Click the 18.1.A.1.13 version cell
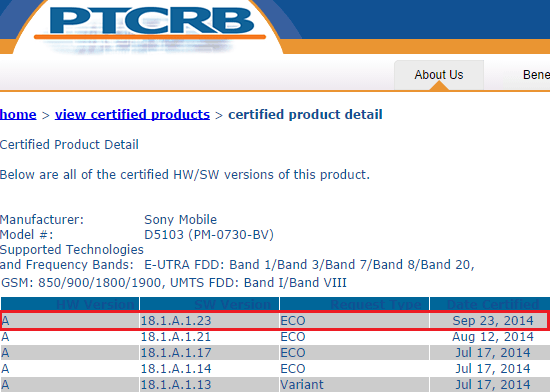This screenshot has height=392, width=550. click(x=209, y=384)
